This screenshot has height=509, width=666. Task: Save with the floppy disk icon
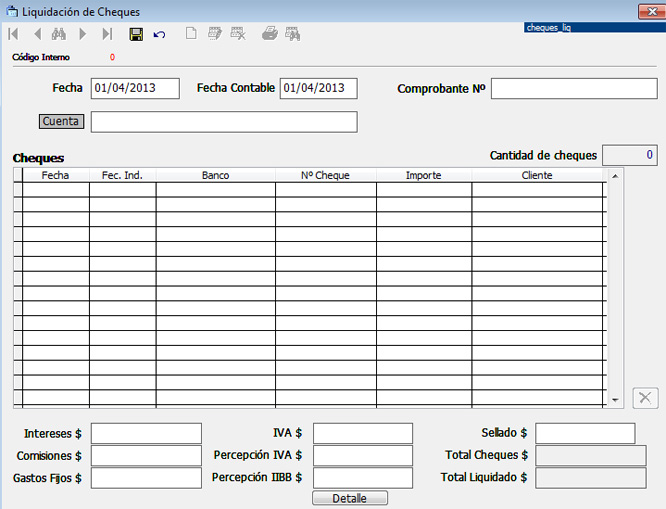pos(136,34)
